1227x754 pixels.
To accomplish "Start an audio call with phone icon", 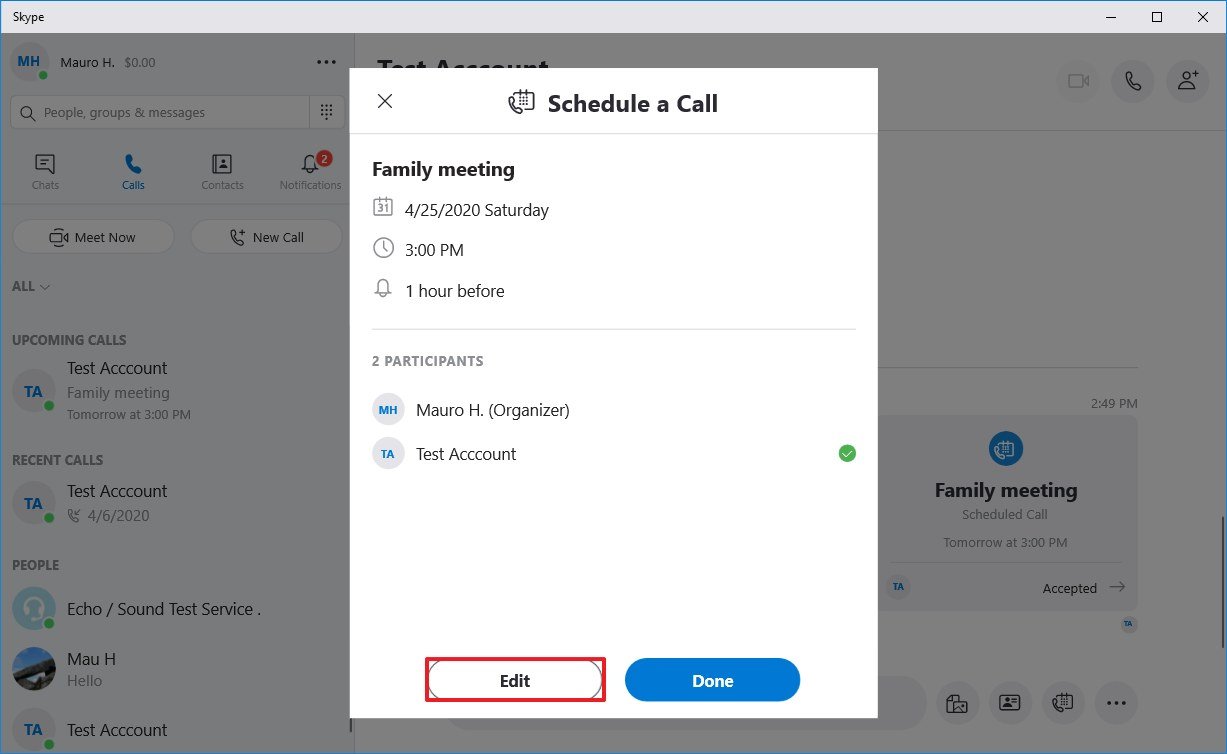I will click(x=1133, y=82).
